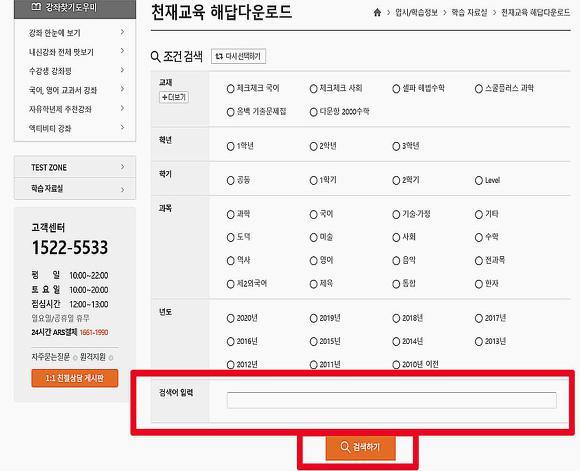Select the 체크체크 사회 radio option
The height and width of the screenshot is (471, 580).
tap(313, 89)
